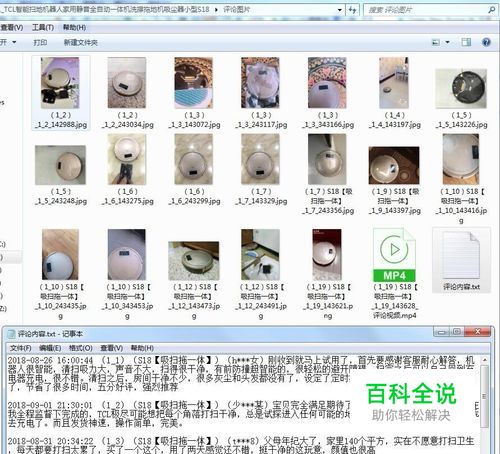
Task: Open Notepad 编辑(E) menu
Action: [x=50, y=348]
